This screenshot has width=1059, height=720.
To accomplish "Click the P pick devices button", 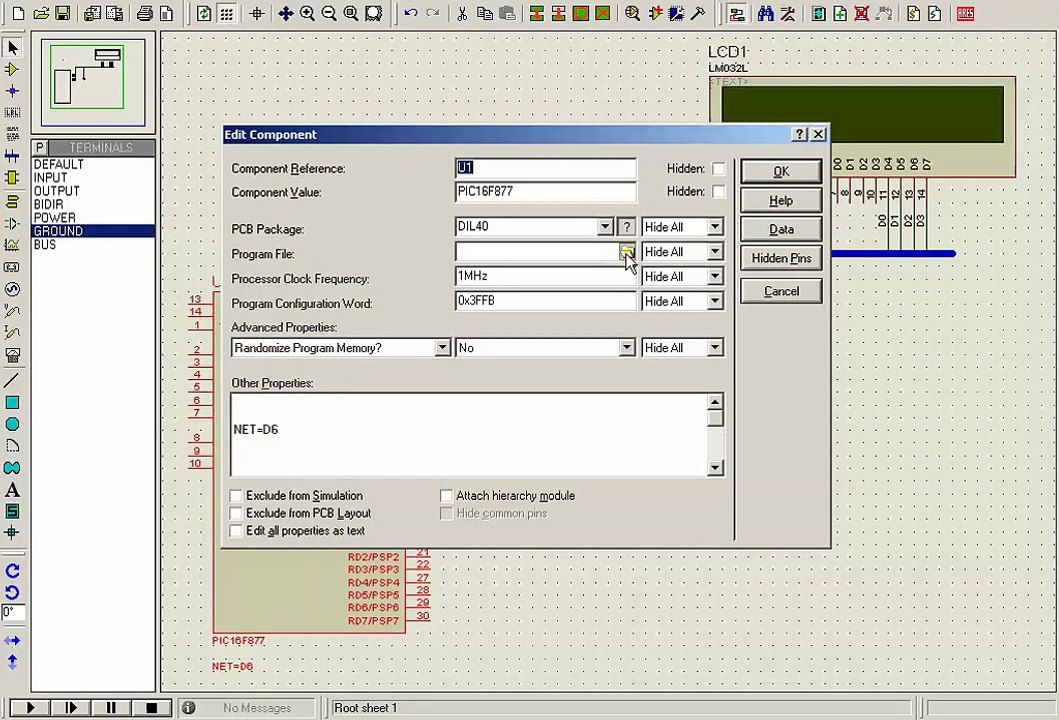I will pos(40,147).
